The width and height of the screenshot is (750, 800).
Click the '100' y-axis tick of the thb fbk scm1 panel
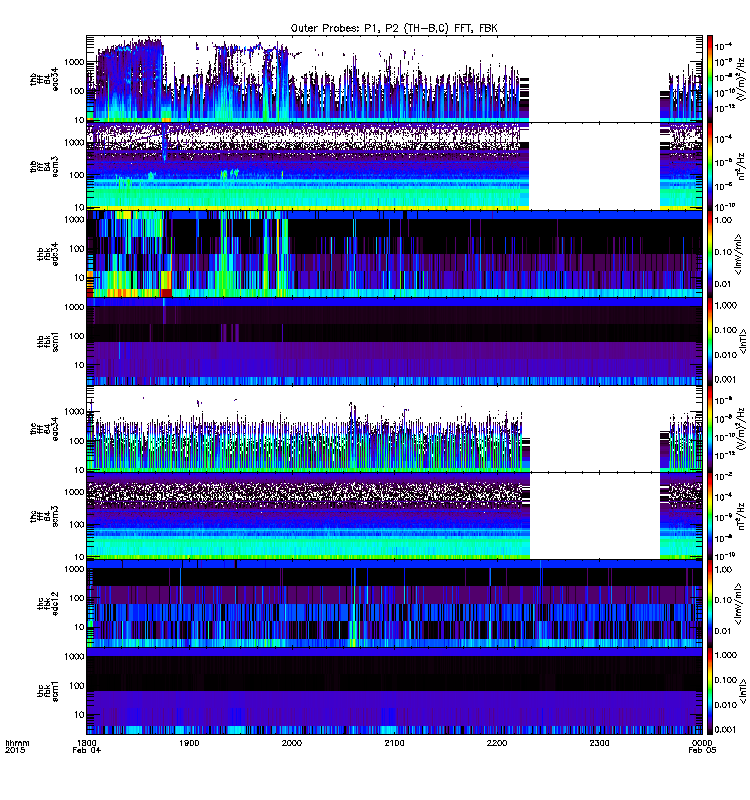coord(77,336)
